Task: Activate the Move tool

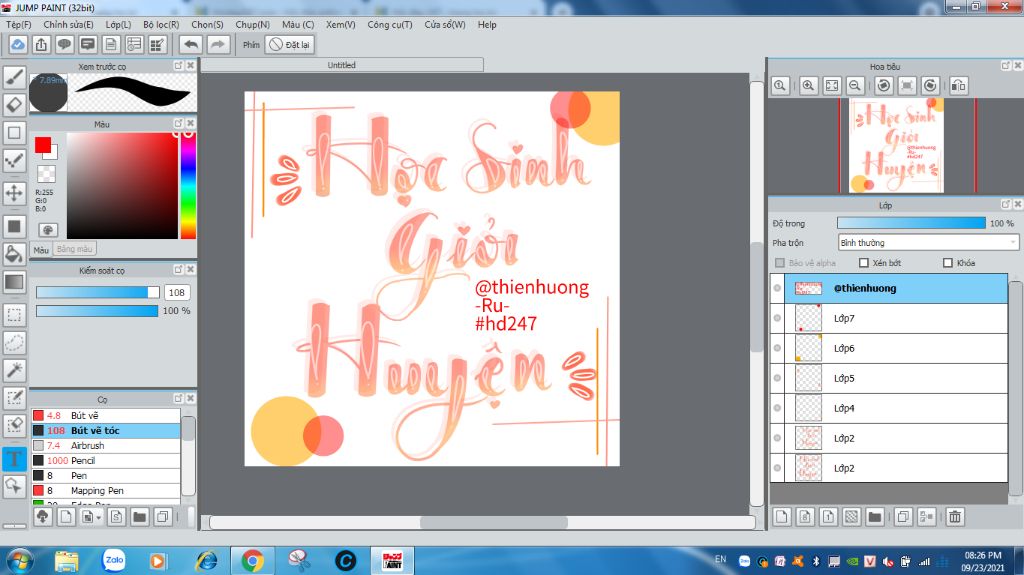Action: 14,193
